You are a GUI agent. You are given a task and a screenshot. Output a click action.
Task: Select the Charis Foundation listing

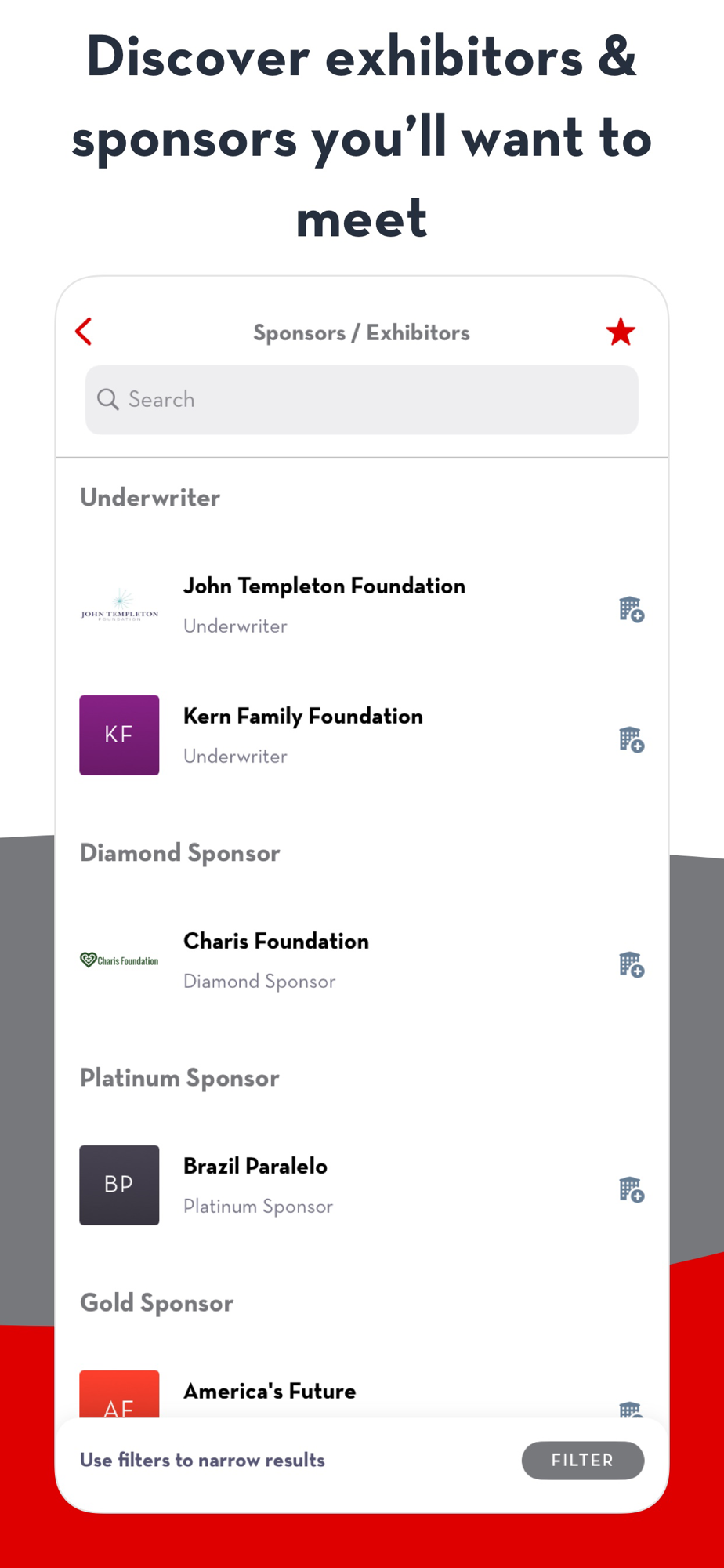coord(362,960)
